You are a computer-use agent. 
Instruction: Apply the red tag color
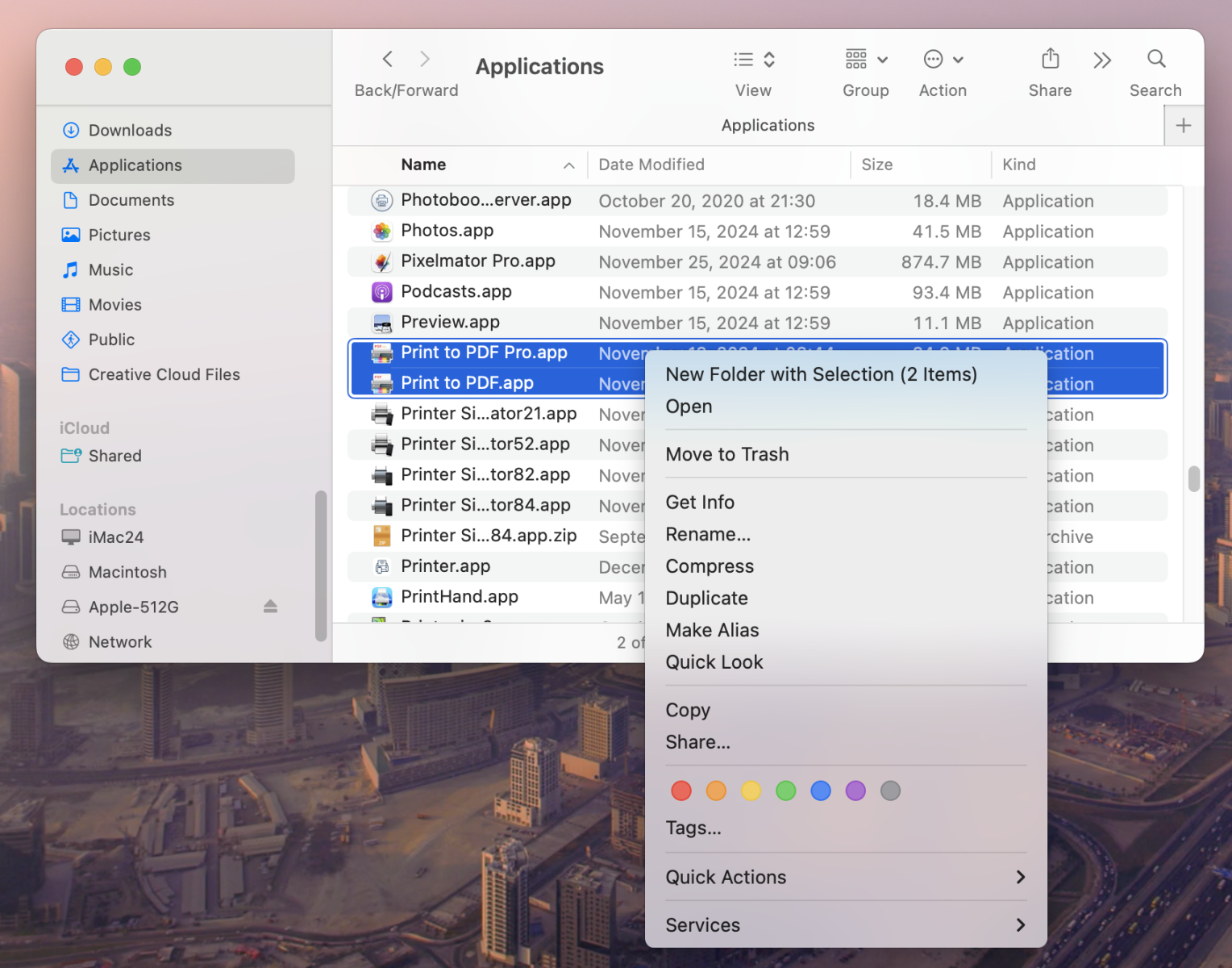[x=681, y=791]
